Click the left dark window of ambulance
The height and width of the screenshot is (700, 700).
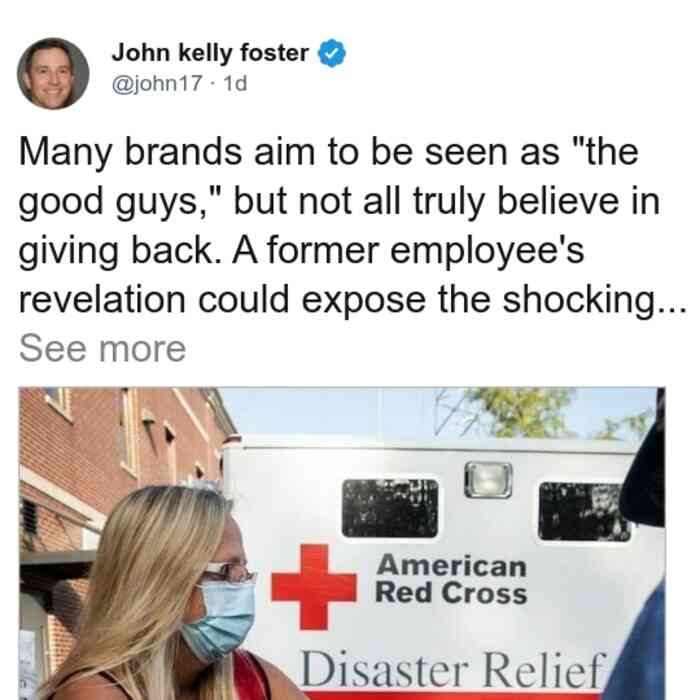click(x=390, y=508)
